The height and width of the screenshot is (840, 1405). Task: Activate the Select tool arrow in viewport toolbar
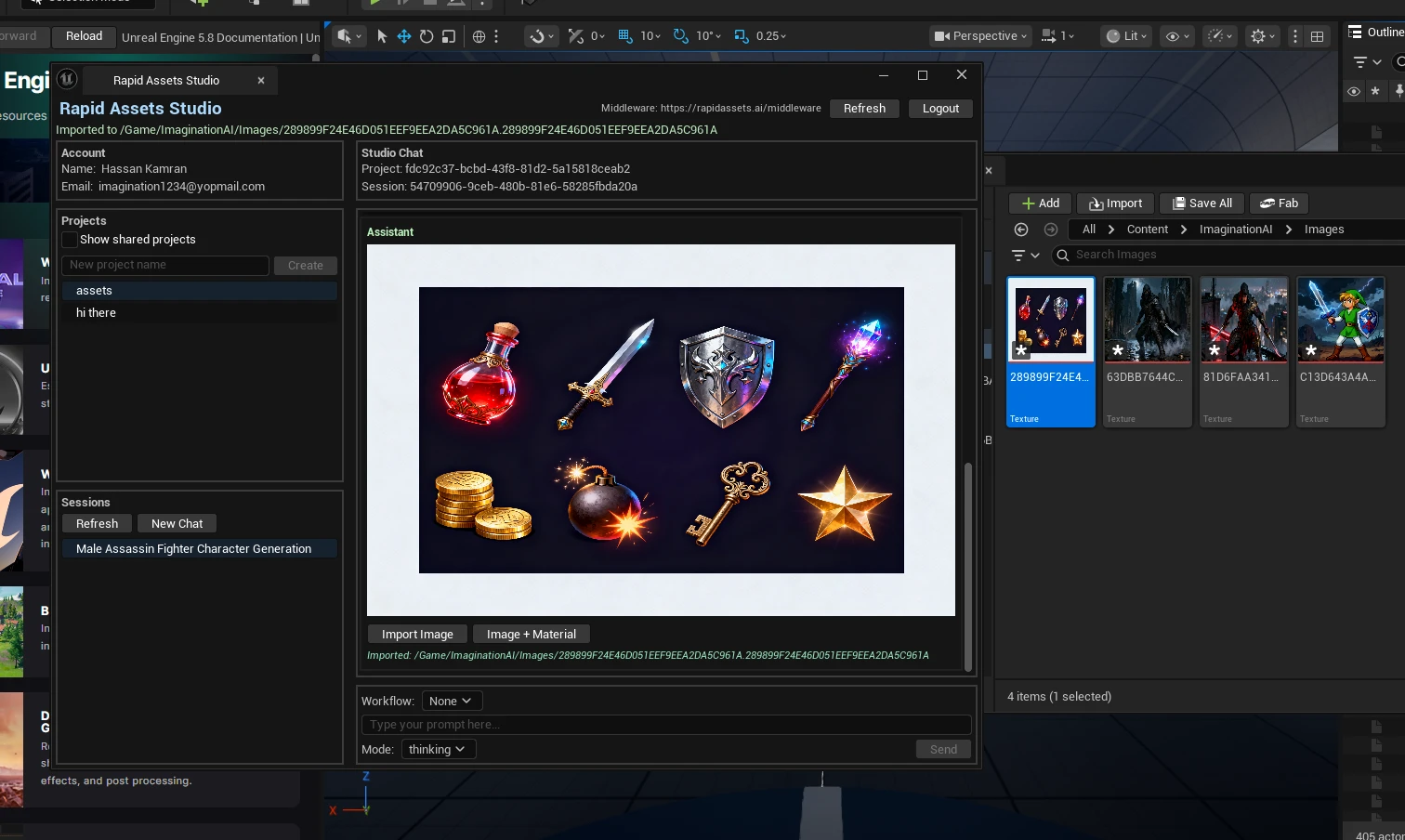pyautogui.click(x=382, y=36)
